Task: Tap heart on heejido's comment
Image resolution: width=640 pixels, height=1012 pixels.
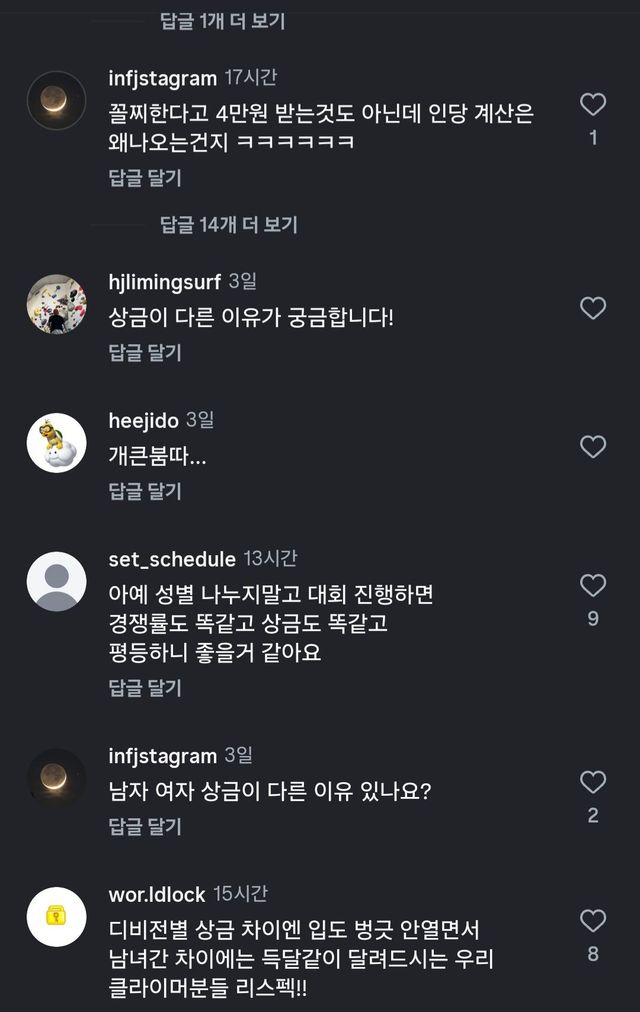Action: pos(593,447)
